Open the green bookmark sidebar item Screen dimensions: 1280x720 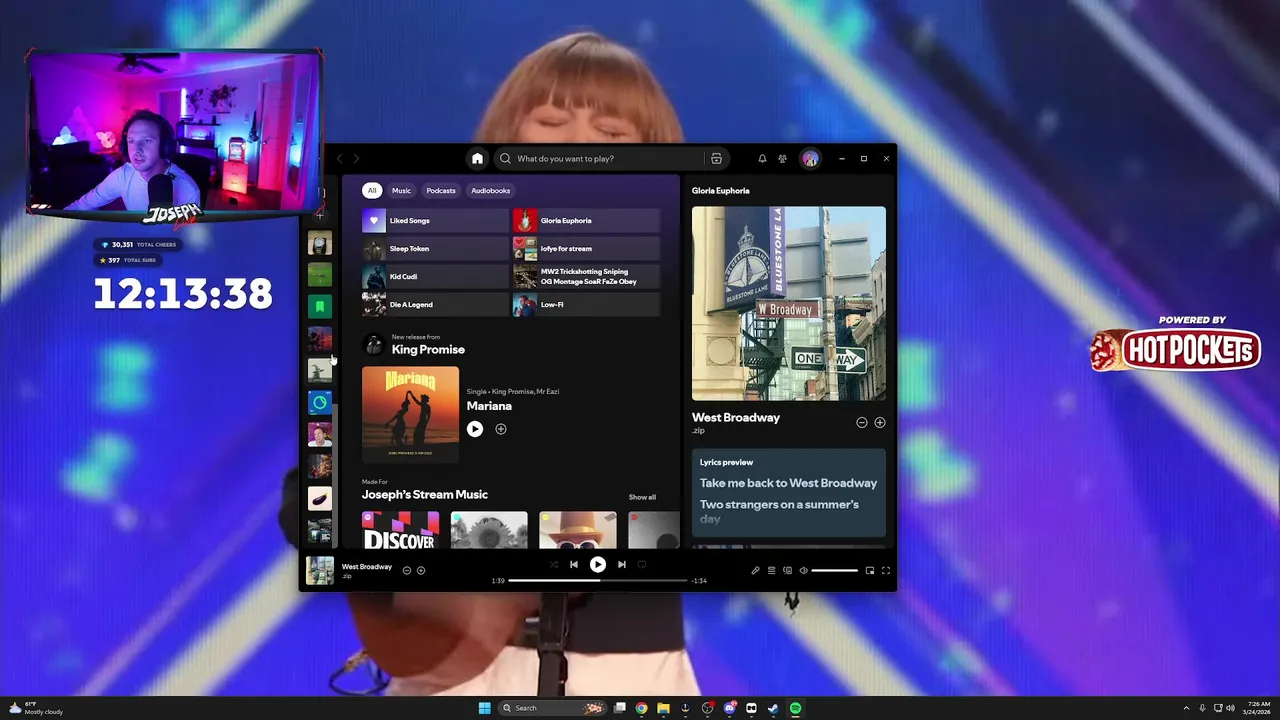(320, 306)
